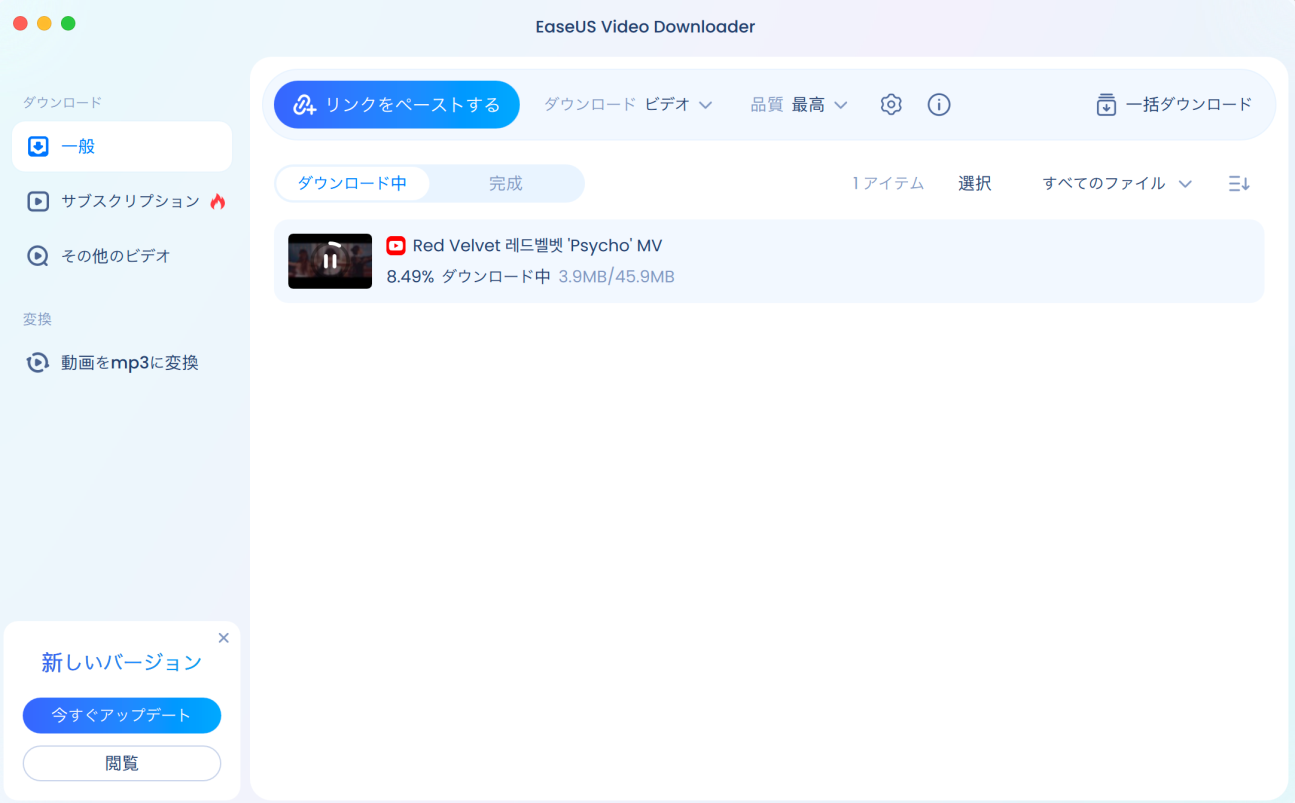Select the ダウンロード中 tab

[x=354, y=183]
